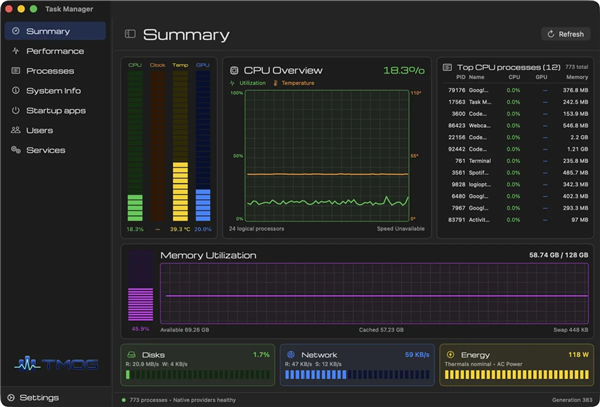Click the Disks drive icon
Viewport: 600px width, 407px height.
pos(132,355)
